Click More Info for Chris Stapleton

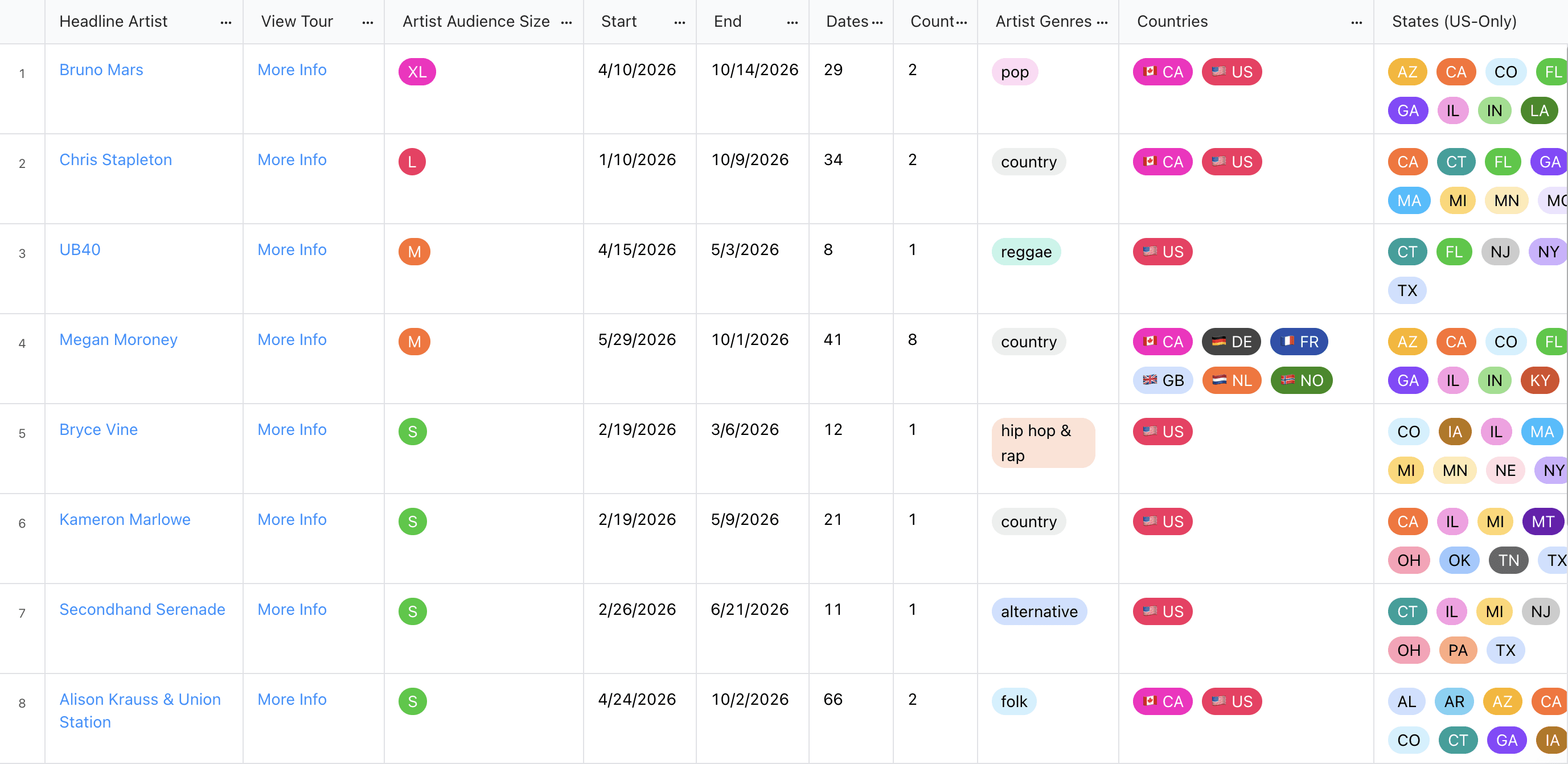click(x=292, y=160)
